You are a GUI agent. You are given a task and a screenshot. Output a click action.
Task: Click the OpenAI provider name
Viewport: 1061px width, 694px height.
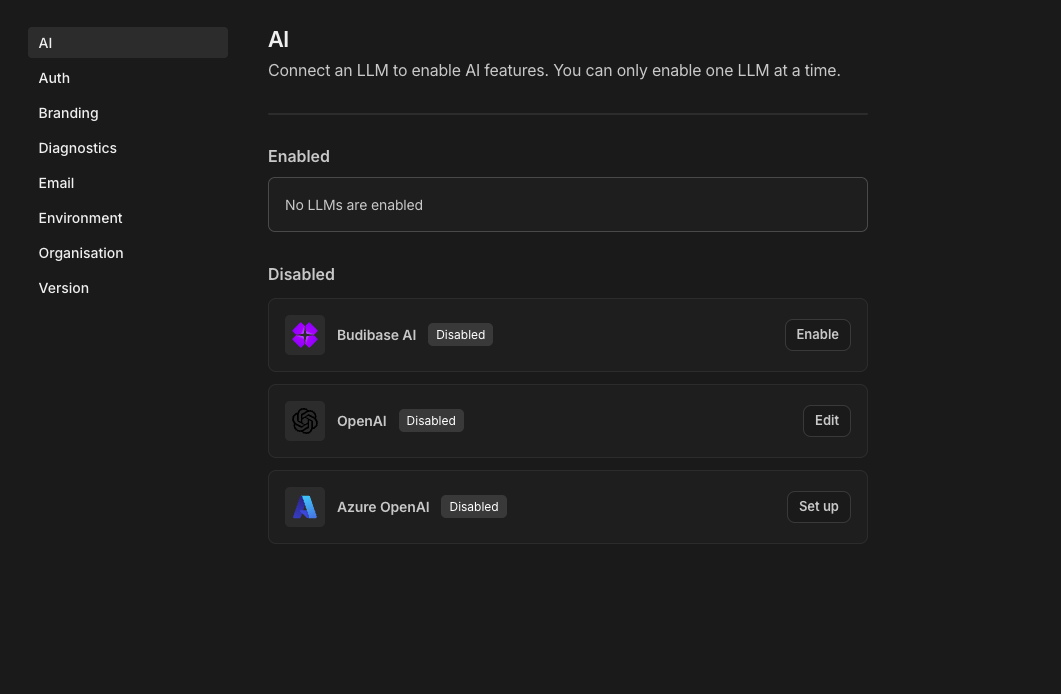pos(361,421)
